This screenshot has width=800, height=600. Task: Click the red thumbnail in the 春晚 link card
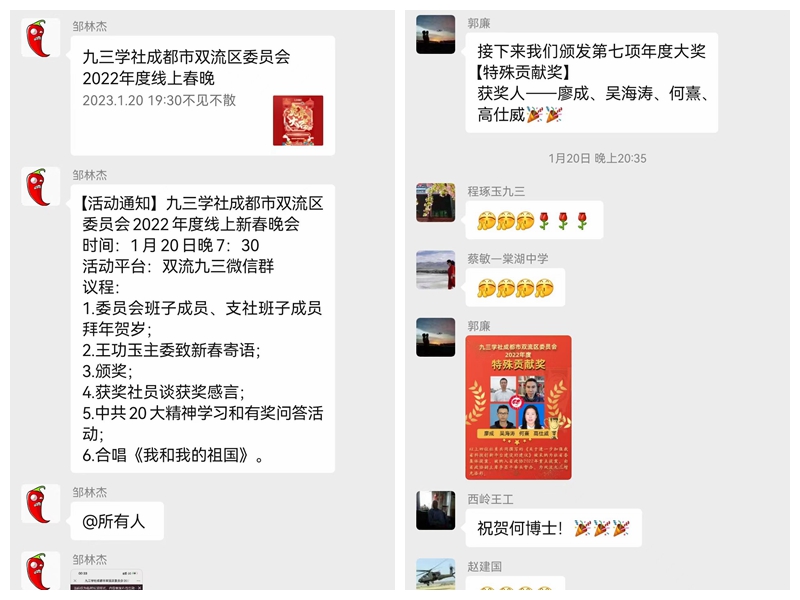coord(298,120)
